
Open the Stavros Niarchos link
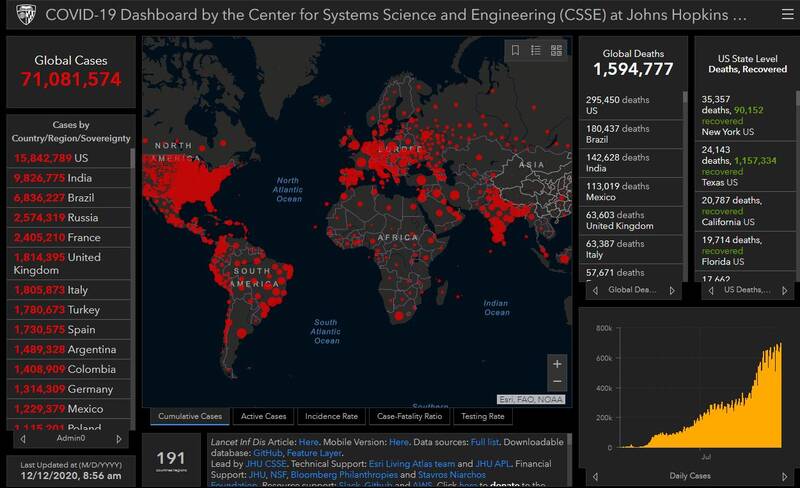click(452, 475)
